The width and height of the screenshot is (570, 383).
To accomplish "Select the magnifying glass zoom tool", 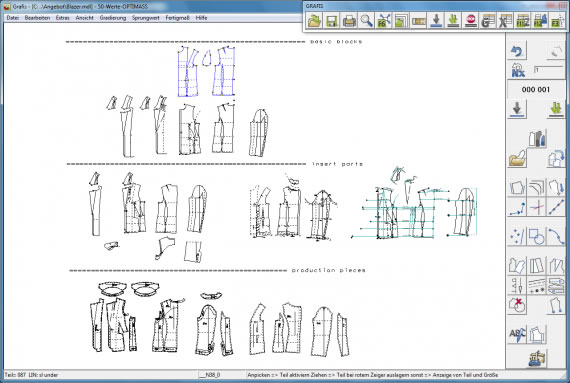I will tap(366, 21).
